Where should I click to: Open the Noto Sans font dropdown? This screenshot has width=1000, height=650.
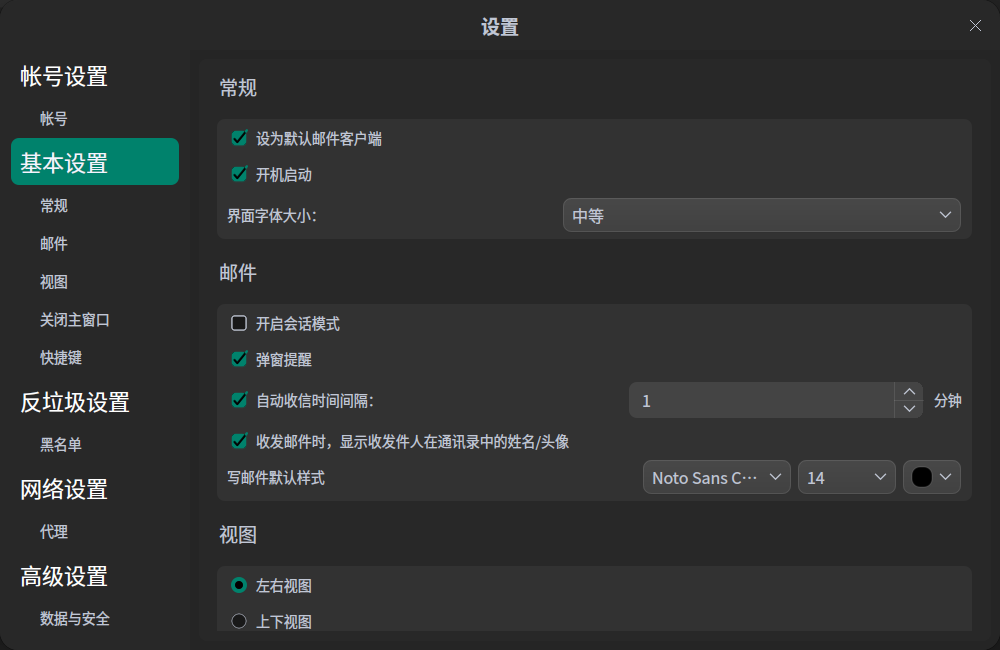pos(716,477)
